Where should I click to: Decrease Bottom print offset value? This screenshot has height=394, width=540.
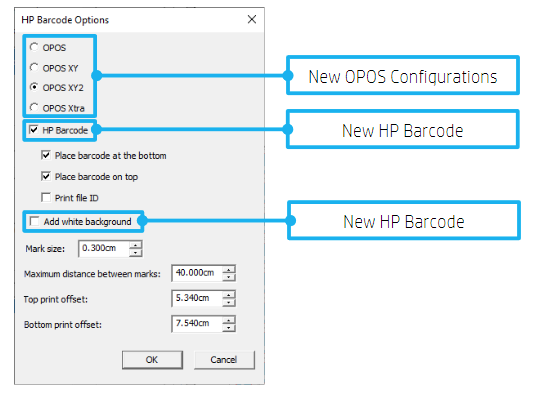(x=229, y=328)
